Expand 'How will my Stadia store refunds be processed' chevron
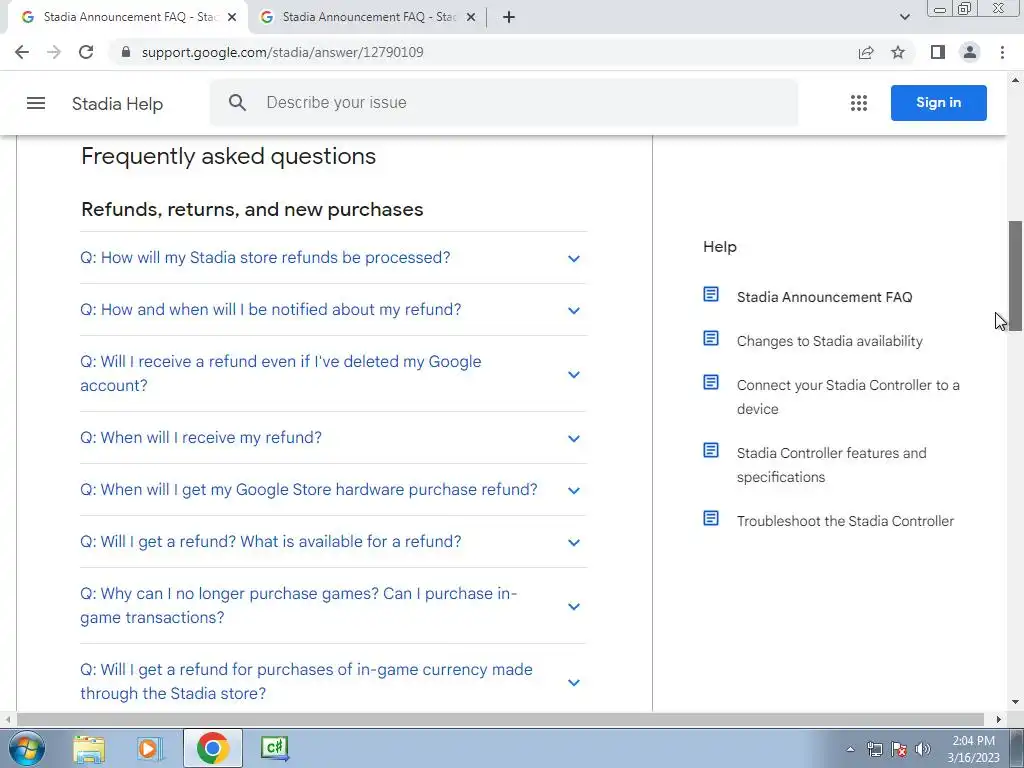The width and height of the screenshot is (1024, 768). 573,259
